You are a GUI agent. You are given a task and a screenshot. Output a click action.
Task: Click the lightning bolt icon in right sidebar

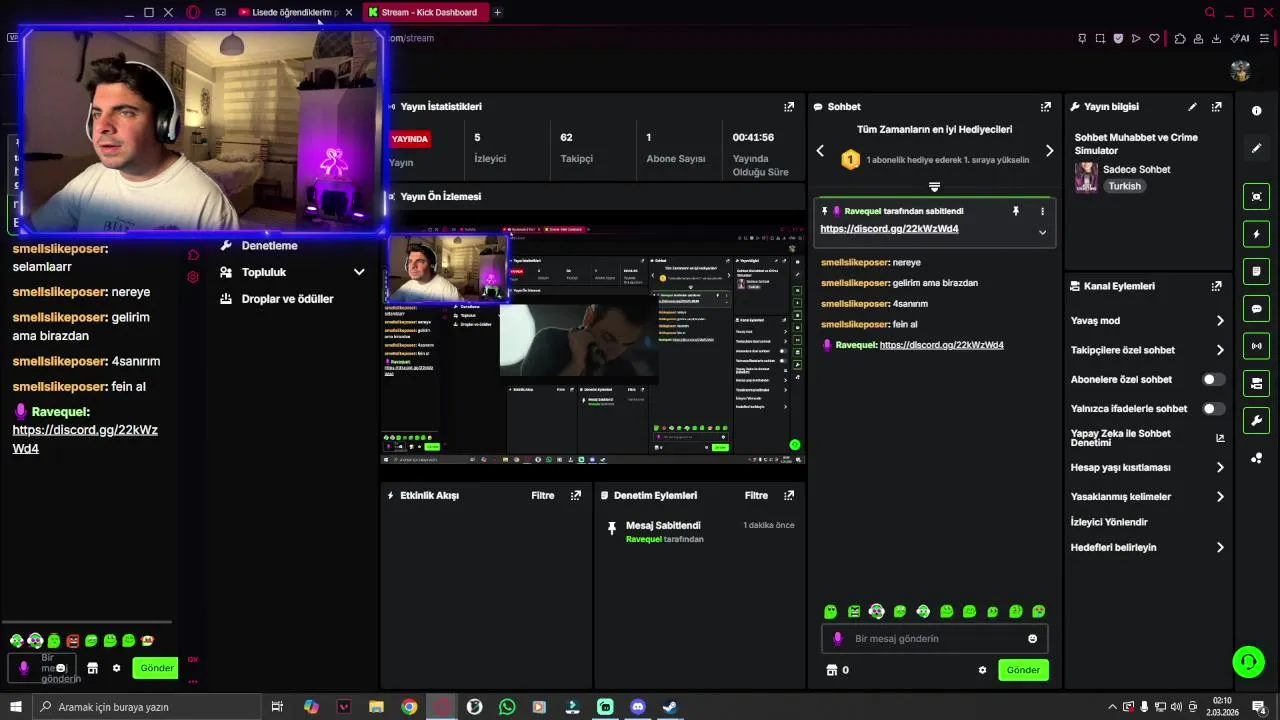[1257, 234]
